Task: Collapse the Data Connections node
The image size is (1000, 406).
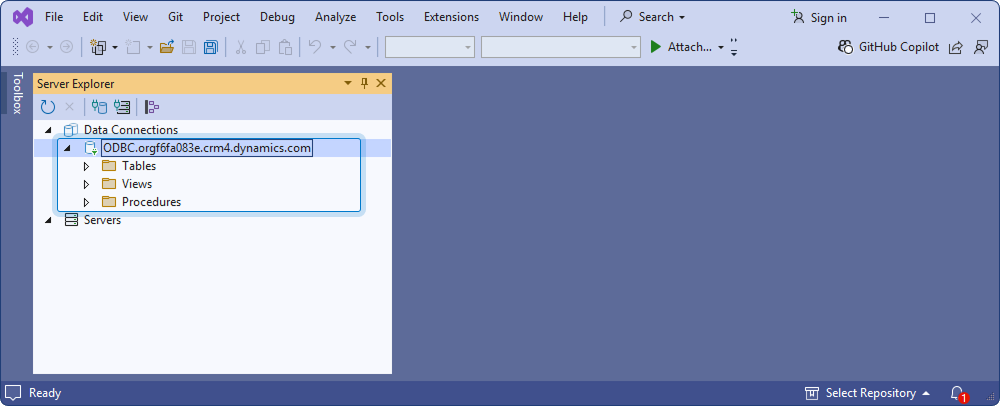Action: point(48,130)
